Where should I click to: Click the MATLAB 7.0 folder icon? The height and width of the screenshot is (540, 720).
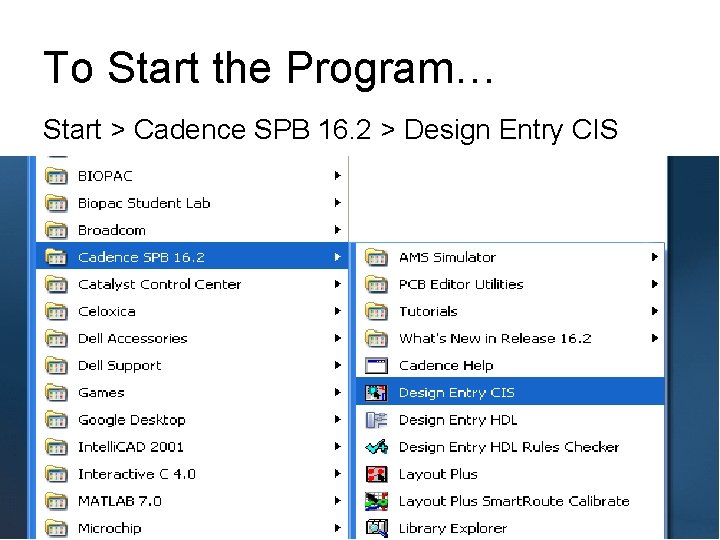point(56,501)
